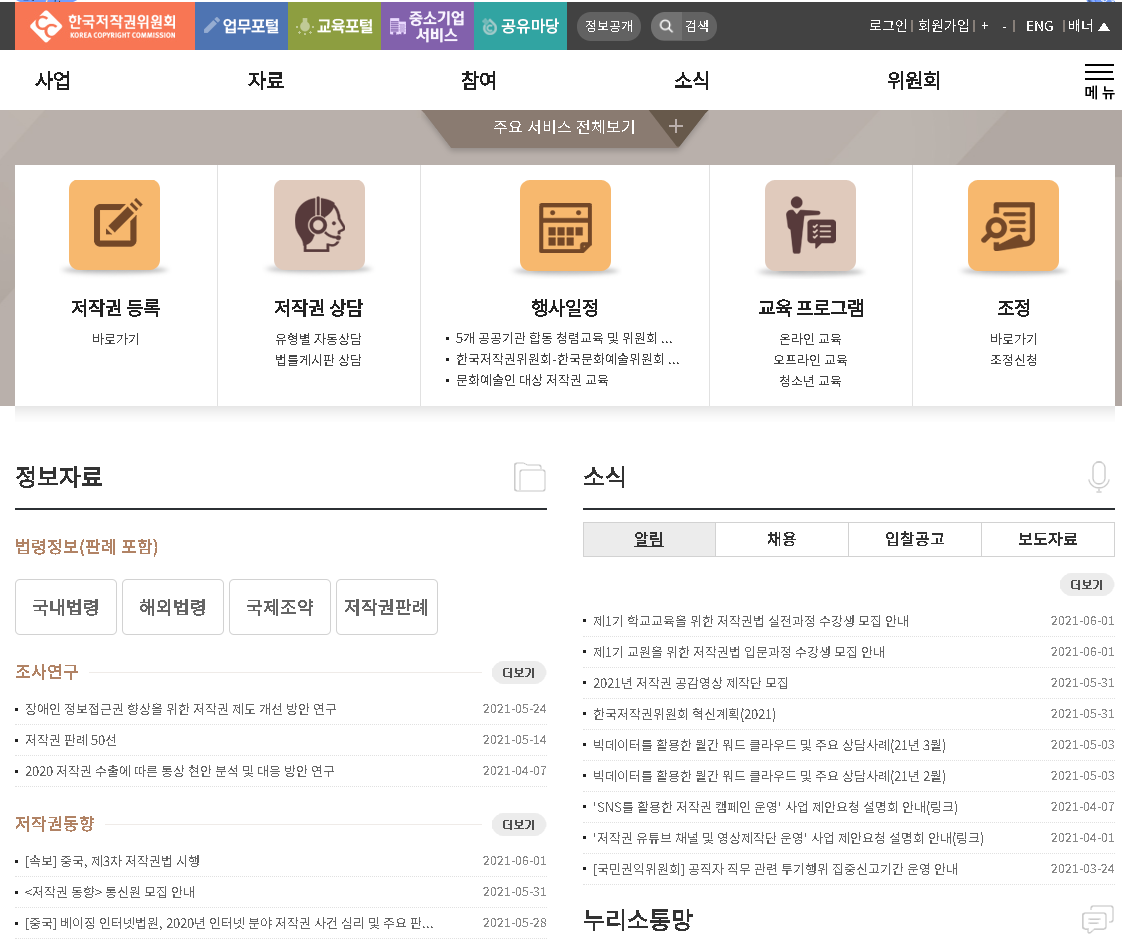
Task: Click the 검색 magnifier icon
Action: [665, 26]
